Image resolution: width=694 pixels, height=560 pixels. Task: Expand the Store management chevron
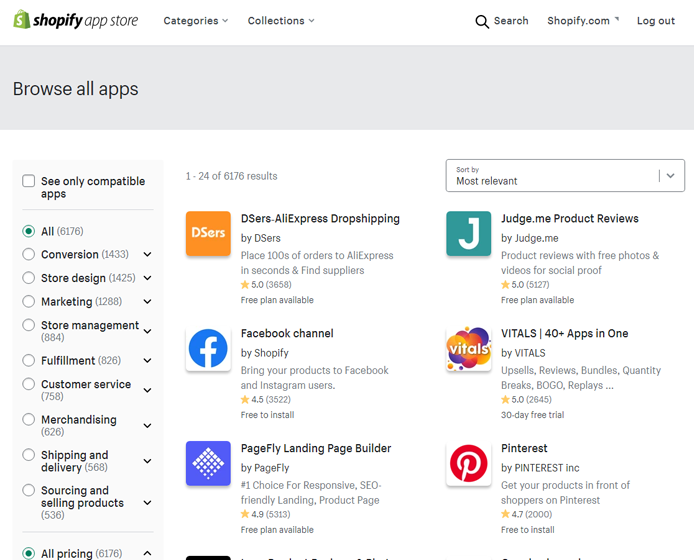click(147, 331)
